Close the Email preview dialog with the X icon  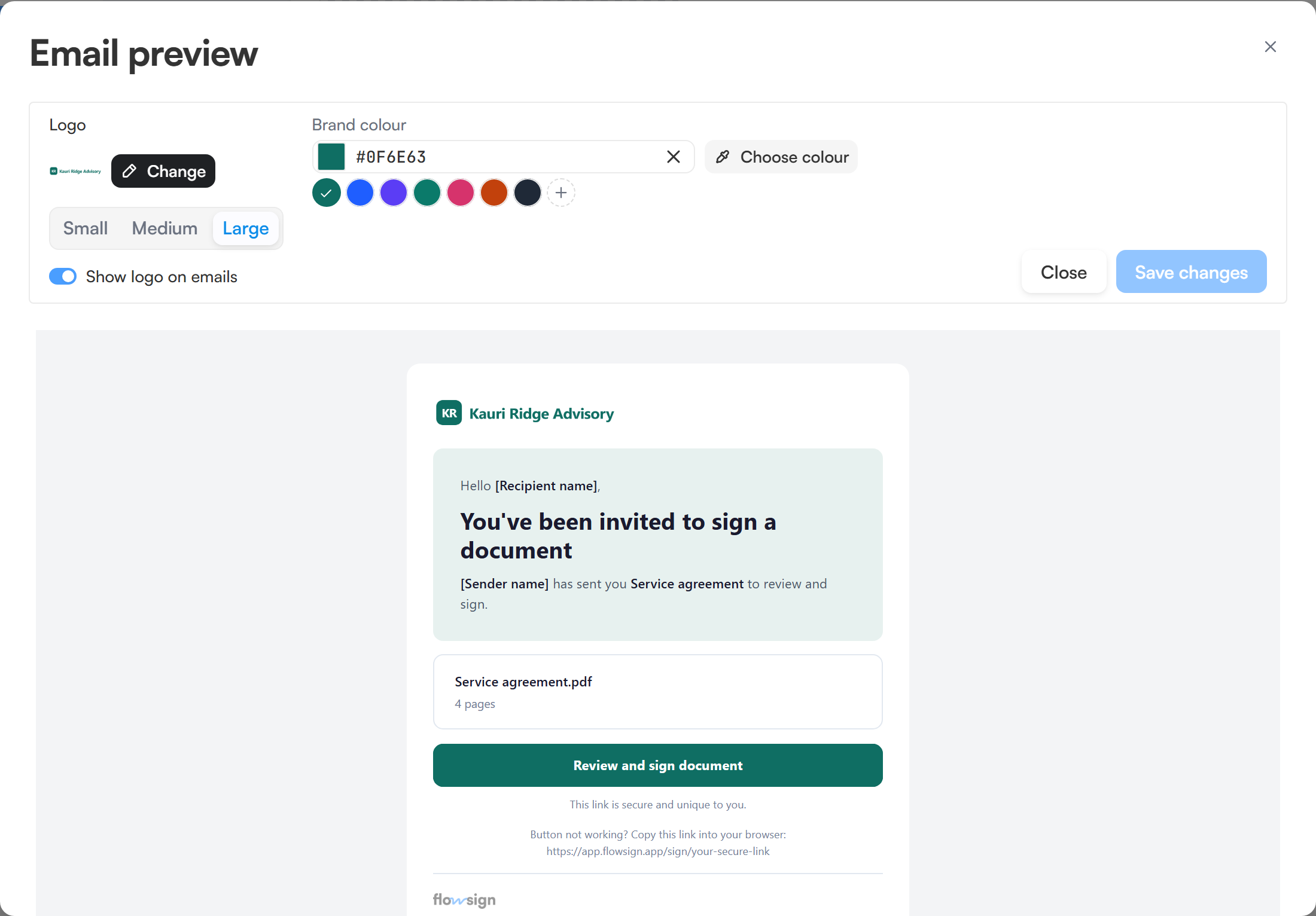(x=1270, y=47)
